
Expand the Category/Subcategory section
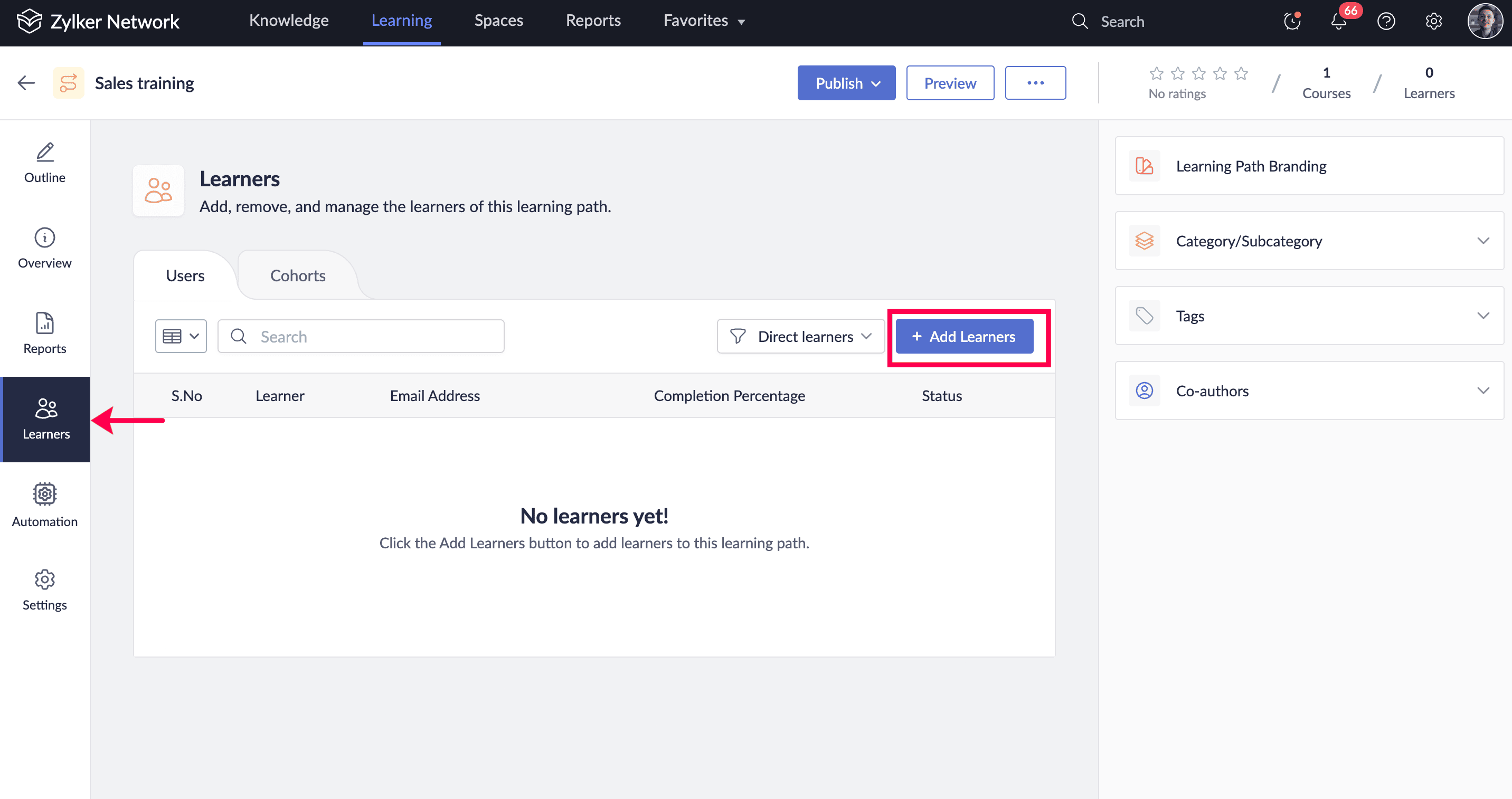click(1483, 241)
